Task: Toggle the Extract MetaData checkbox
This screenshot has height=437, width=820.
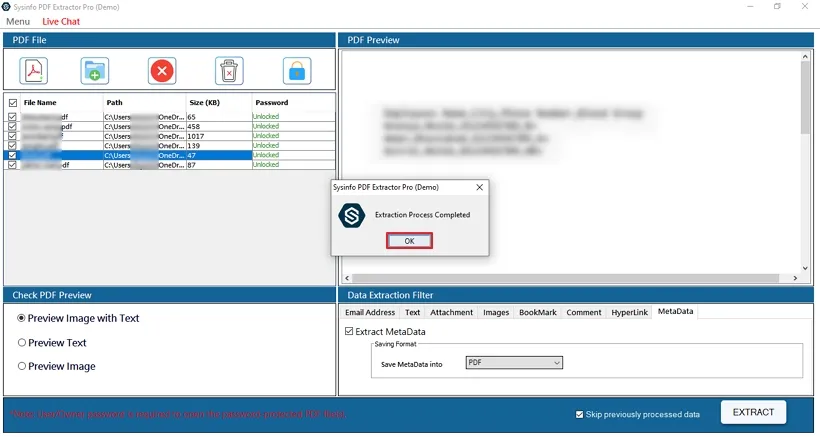Action: click(x=348, y=331)
